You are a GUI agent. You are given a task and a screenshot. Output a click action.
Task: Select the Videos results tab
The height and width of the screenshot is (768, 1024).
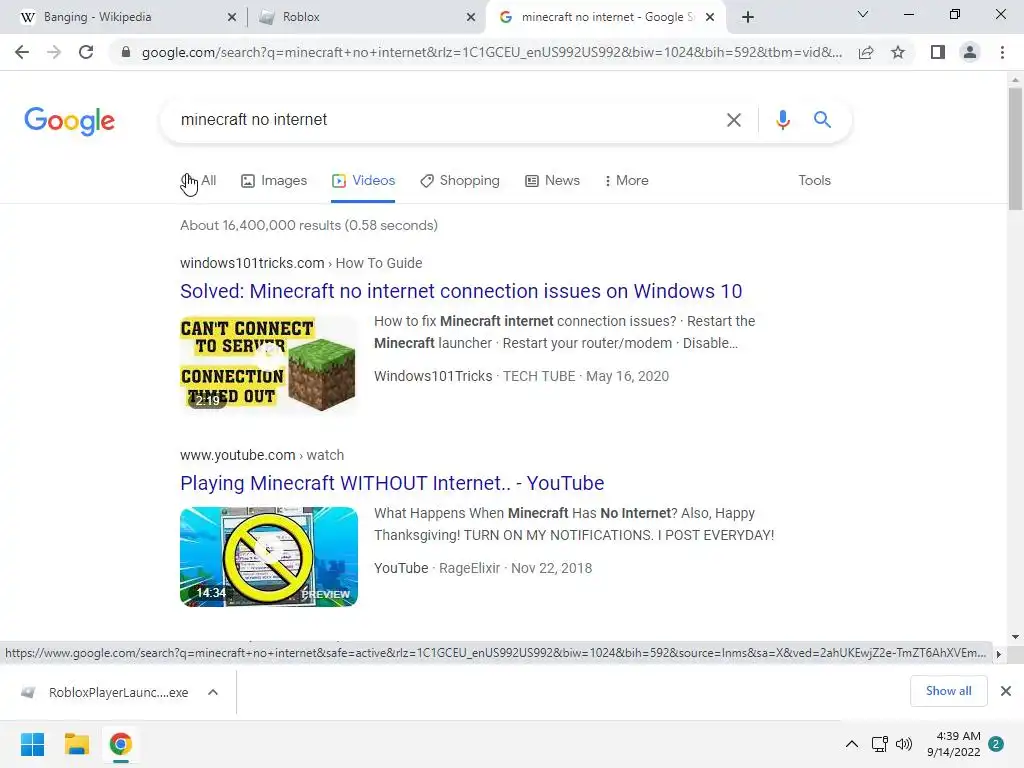(363, 180)
